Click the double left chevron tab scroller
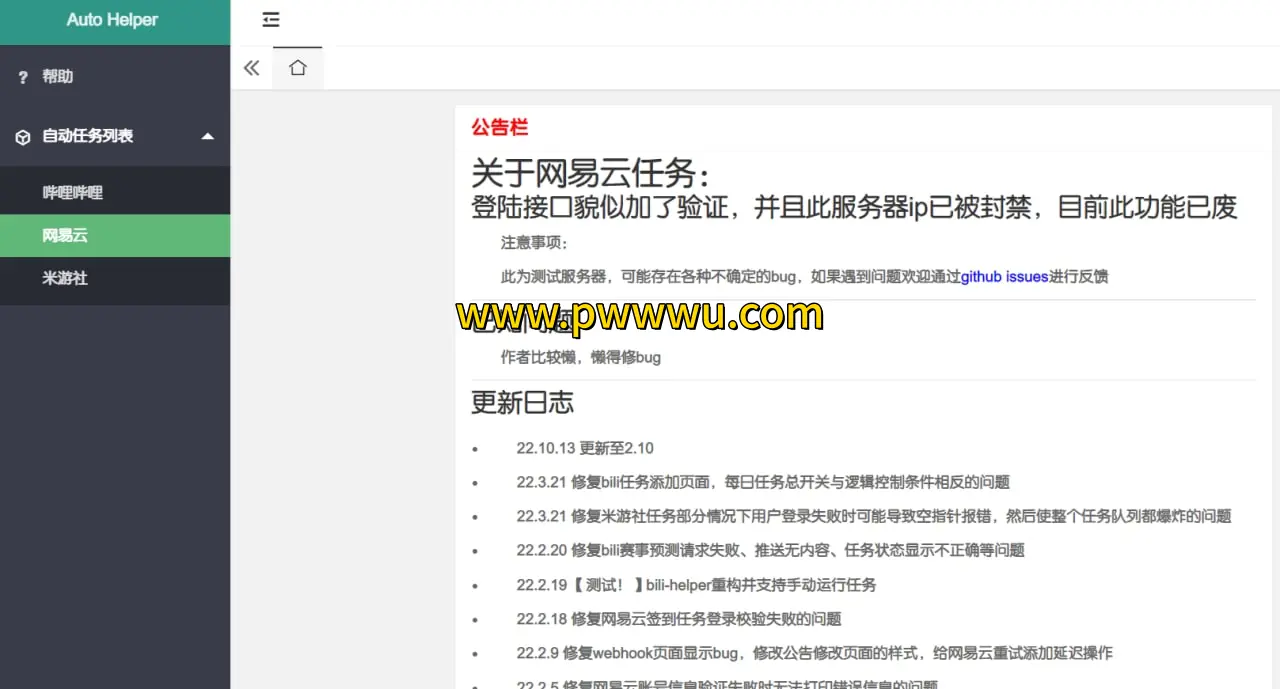Screen dimensions: 1280x689 coord(251,68)
